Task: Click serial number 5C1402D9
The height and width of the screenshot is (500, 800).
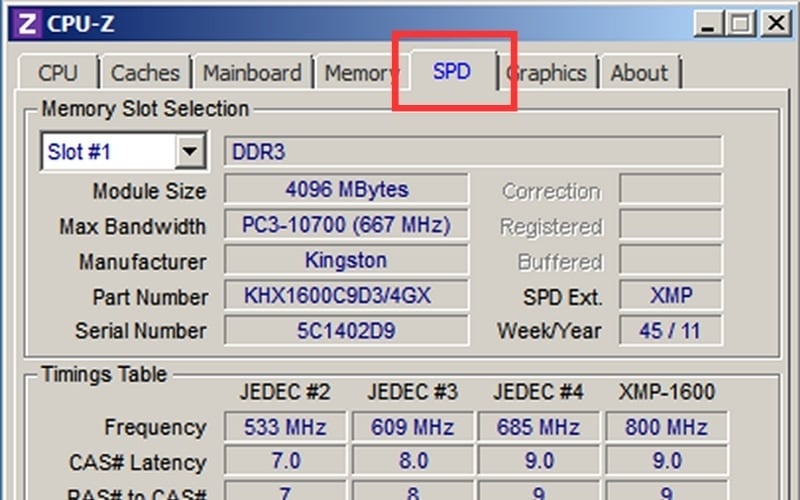Action: [346, 331]
